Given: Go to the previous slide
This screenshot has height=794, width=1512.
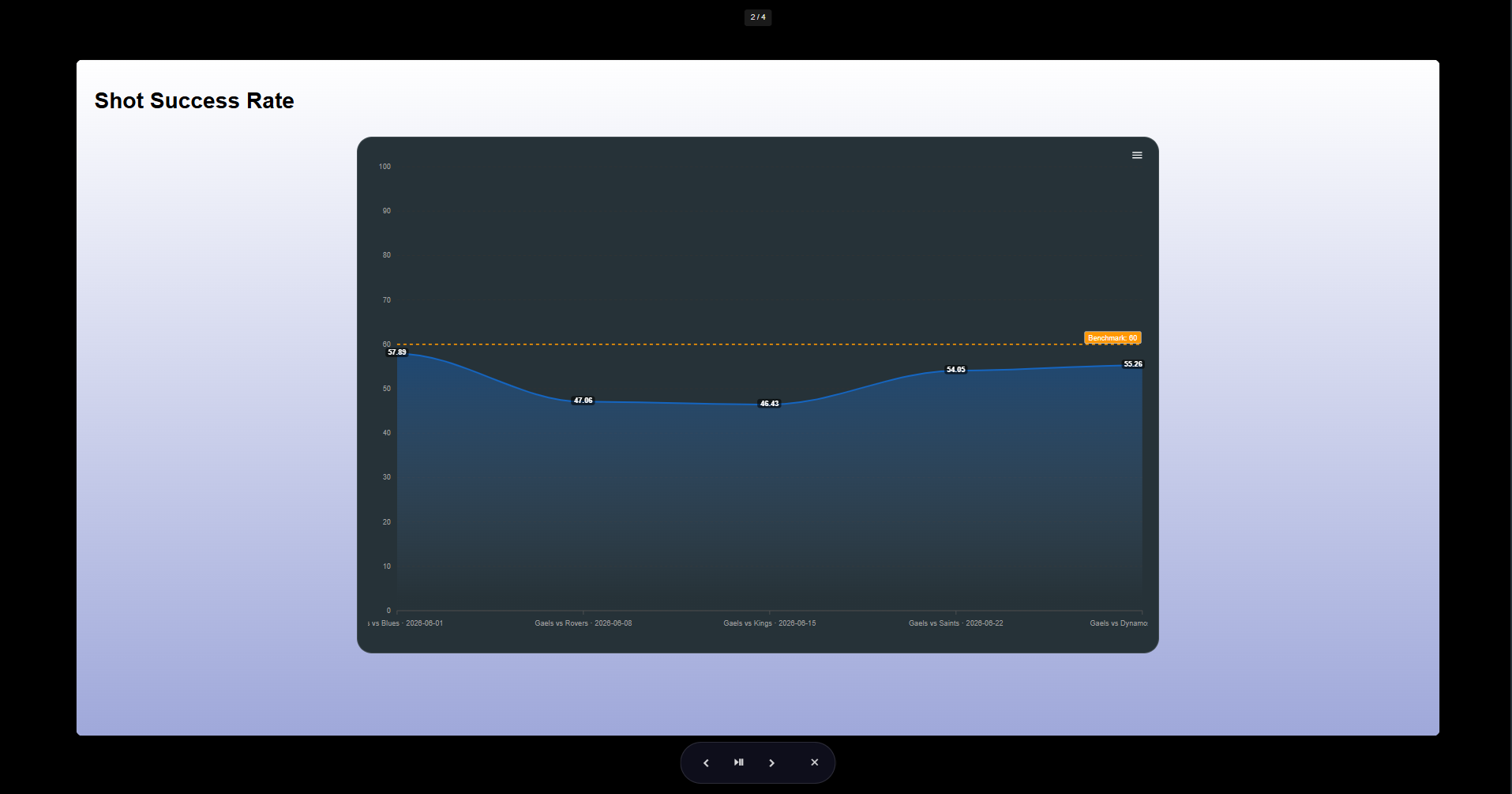Looking at the screenshot, I should click(x=706, y=763).
